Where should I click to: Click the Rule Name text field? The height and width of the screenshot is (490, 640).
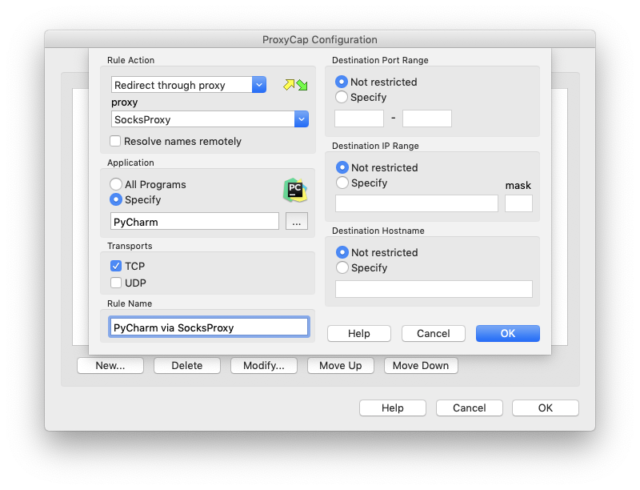[x=209, y=327]
